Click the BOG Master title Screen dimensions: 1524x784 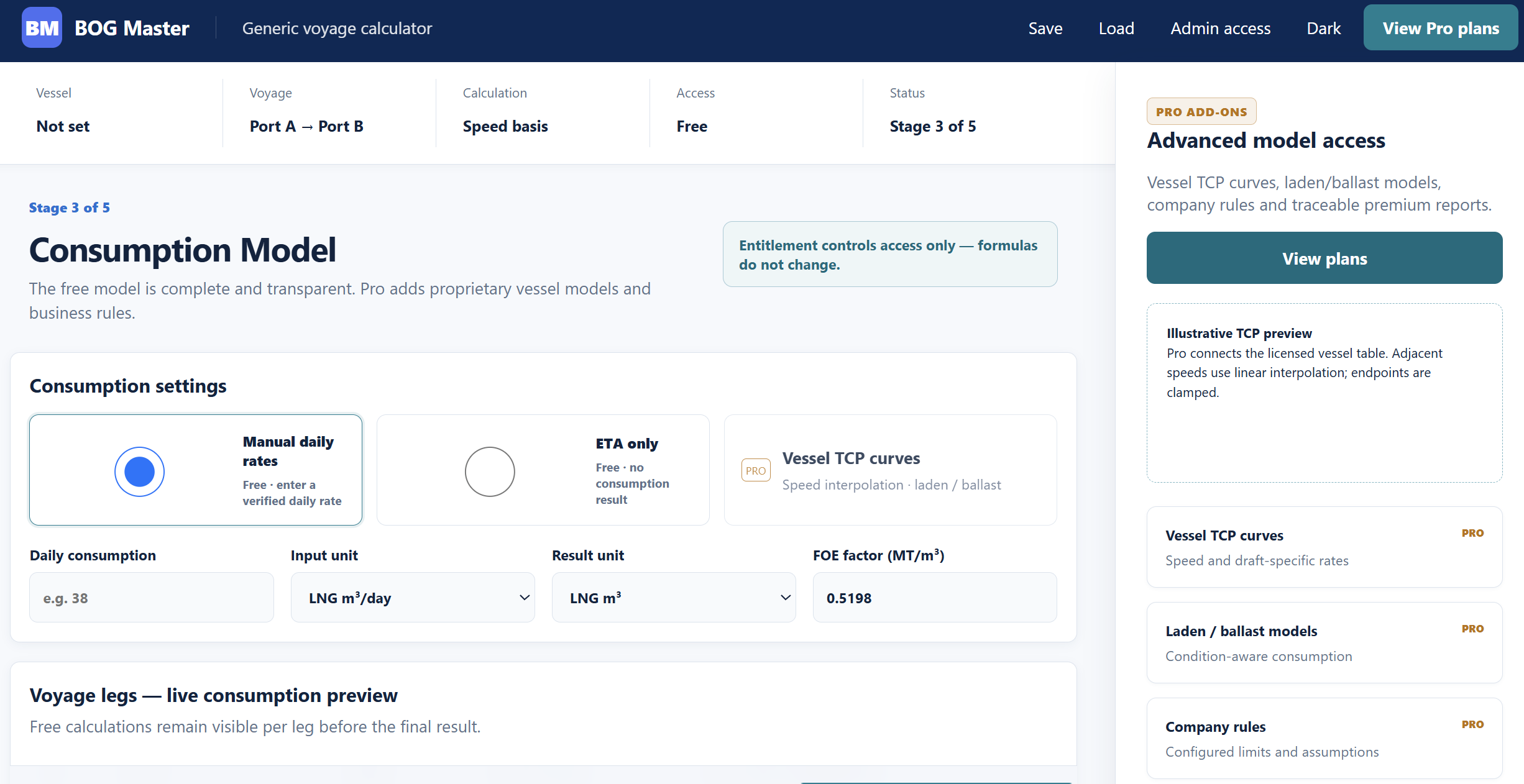(132, 28)
